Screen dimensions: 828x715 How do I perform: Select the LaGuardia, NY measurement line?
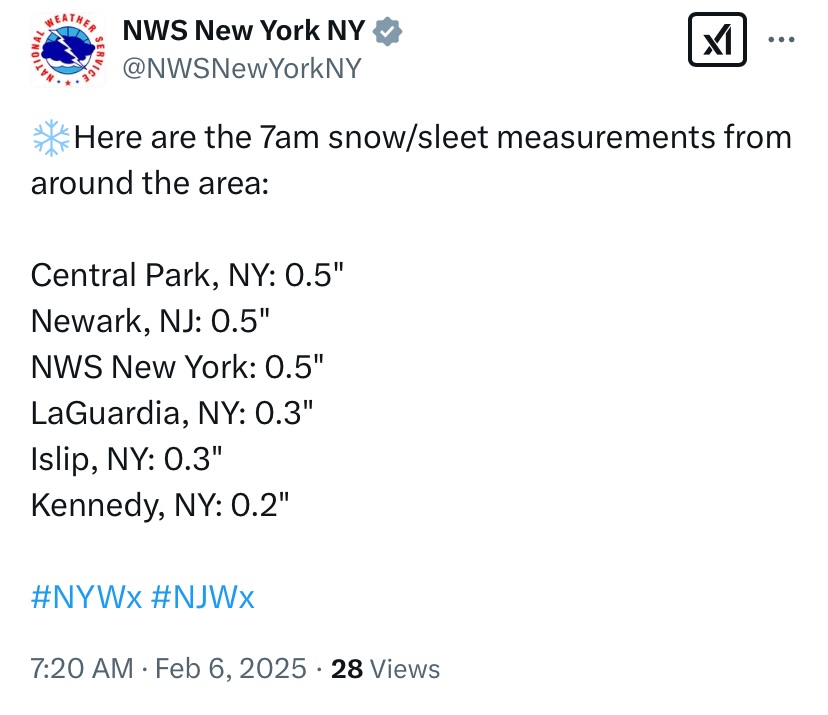(172, 413)
